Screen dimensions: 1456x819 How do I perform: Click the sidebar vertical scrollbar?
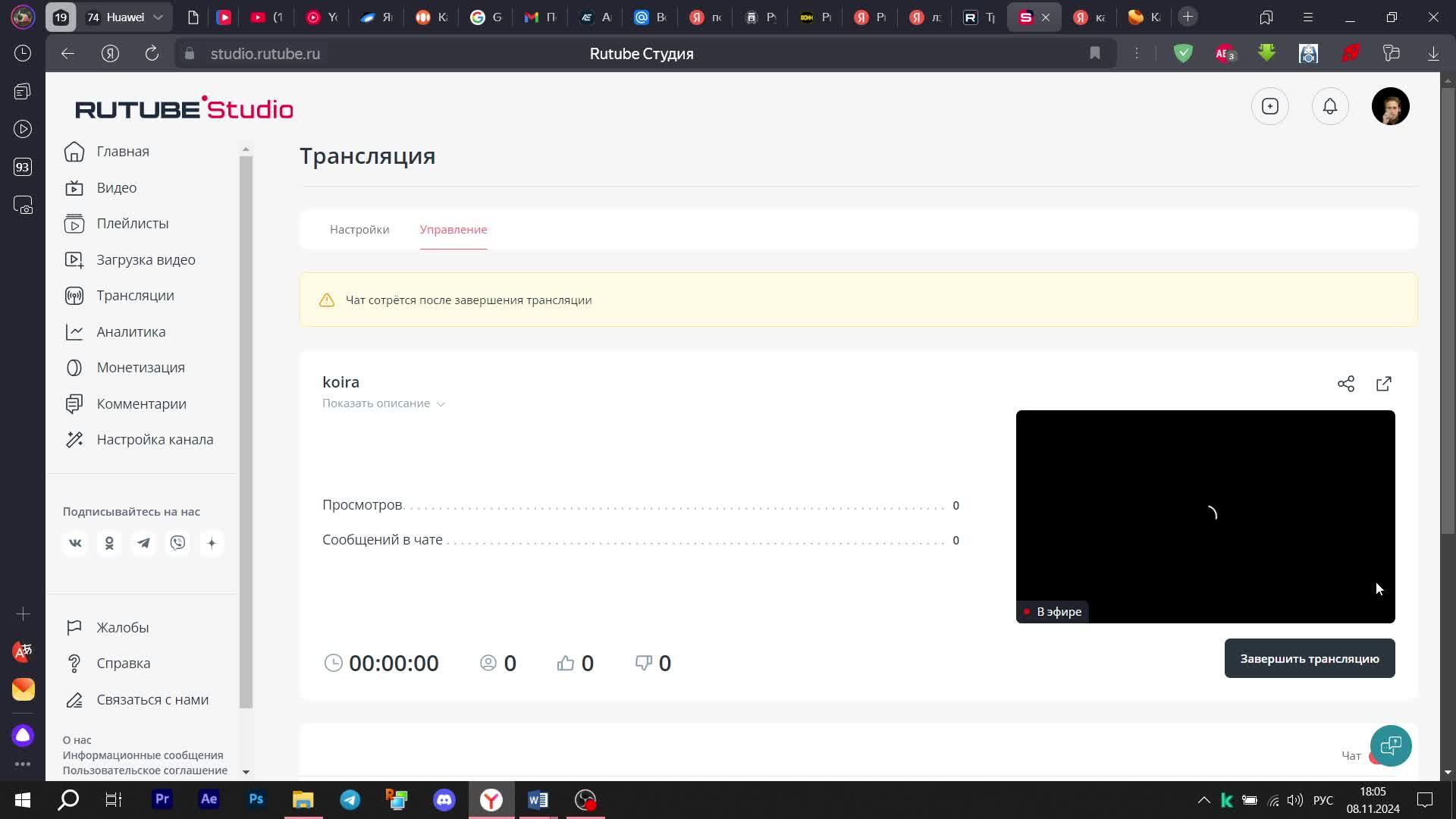click(245, 432)
